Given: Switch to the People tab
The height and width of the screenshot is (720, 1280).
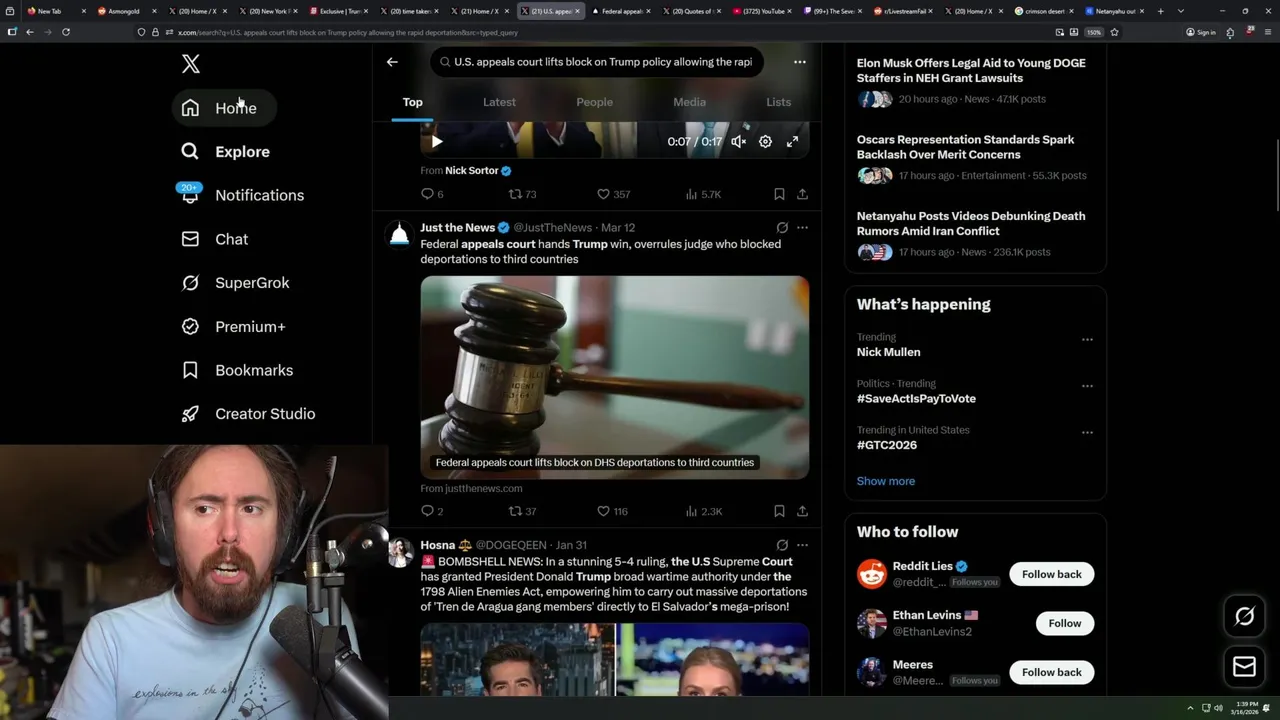Looking at the screenshot, I should tap(594, 102).
